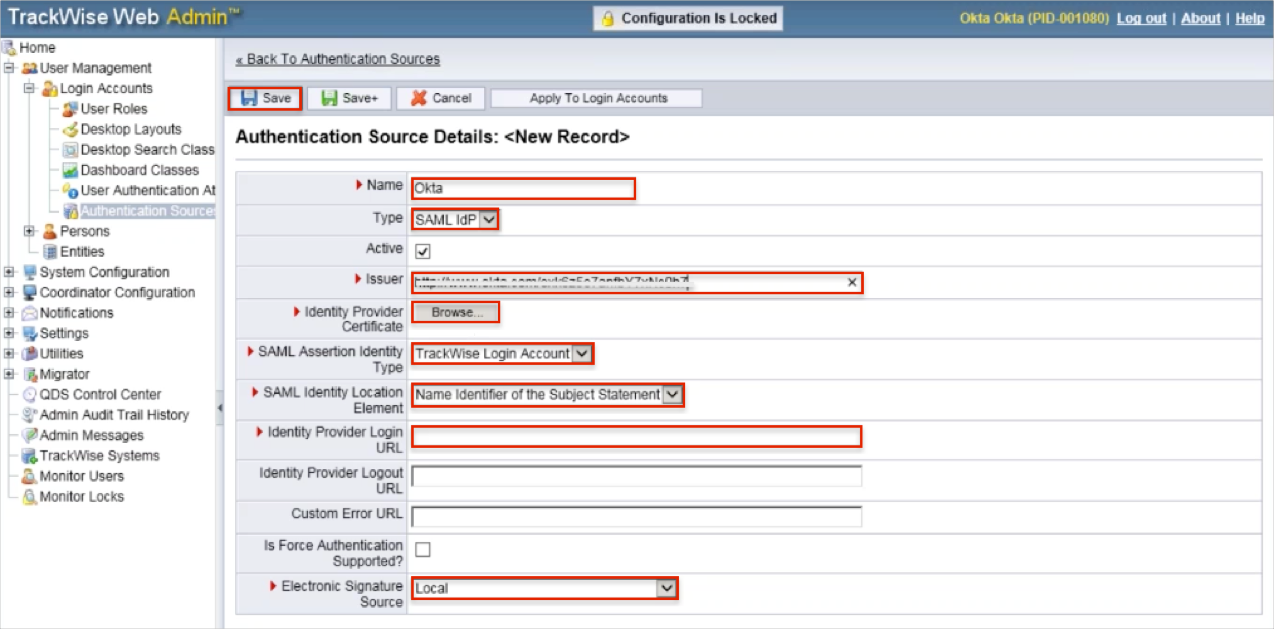Click Apply To Login Accounts button
Viewport: 1274px width, 629px height.
598,98
